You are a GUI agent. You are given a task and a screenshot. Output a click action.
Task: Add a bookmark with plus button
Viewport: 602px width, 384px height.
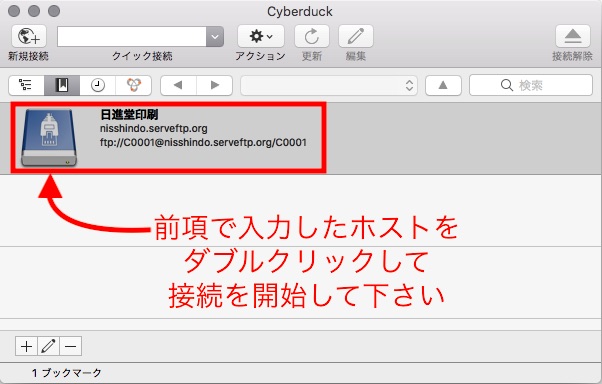point(26,346)
